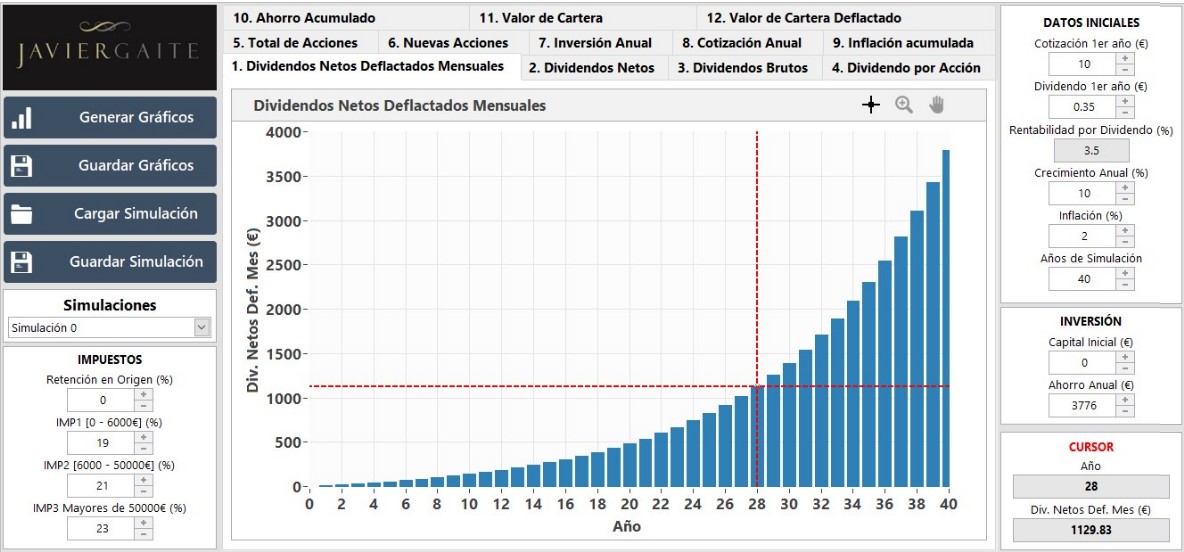Activate the zoom magnifier tool on graph
1184x552 pixels.
[904, 105]
